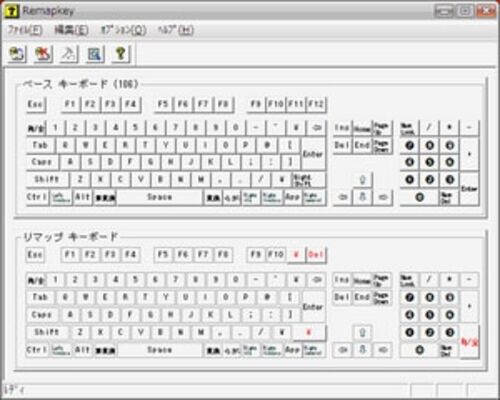Select the Esc key on the remap keyboard
Screen dimensions: 500x400
coord(35,255)
